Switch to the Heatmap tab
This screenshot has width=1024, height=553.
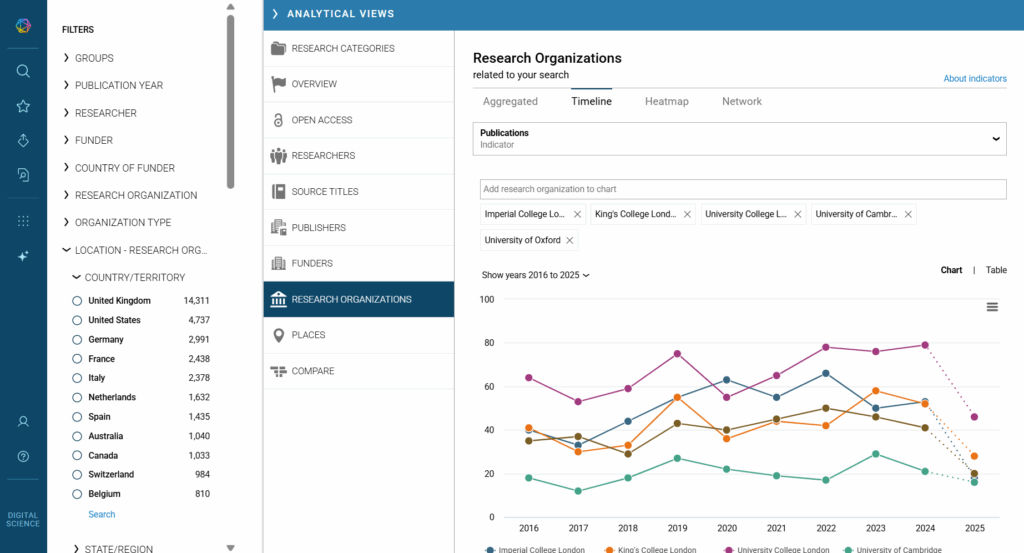[666, 101]
